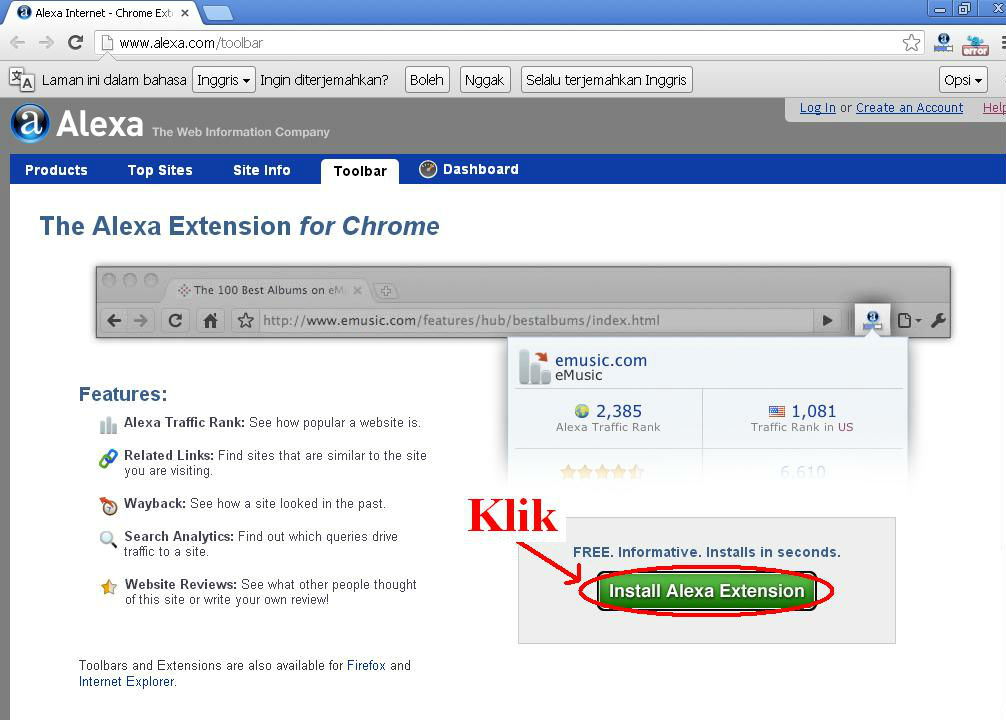Viewport: 1006px width, 720px height.
Task: Reload the page with refresh icon
Action: point(75,42)
